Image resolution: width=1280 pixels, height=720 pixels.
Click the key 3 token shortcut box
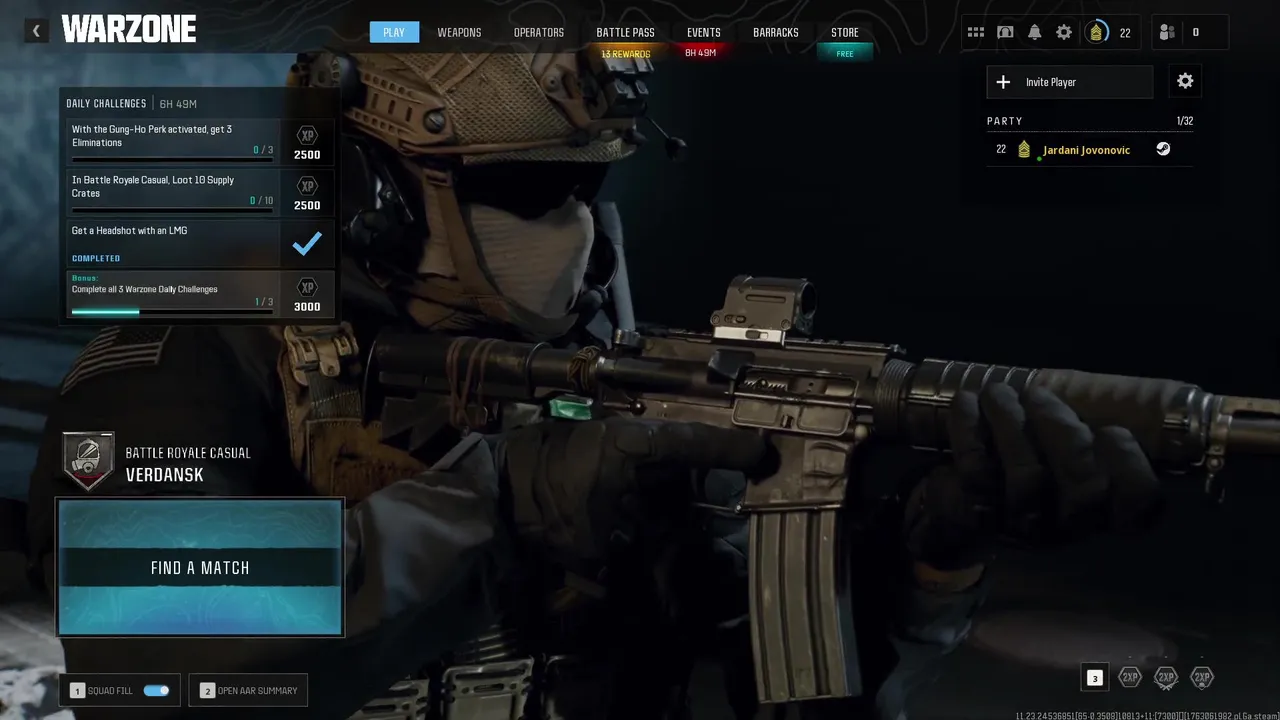coord(1095,678)
